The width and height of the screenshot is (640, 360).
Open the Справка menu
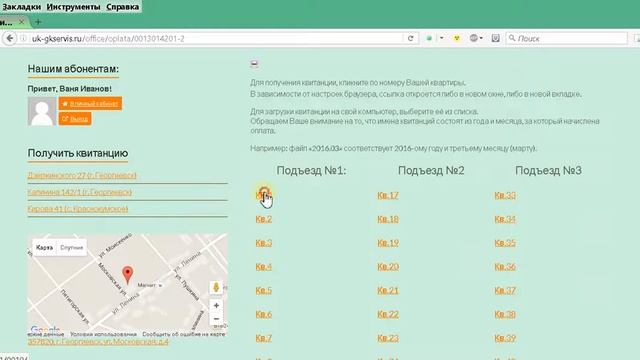click(x=122, y=7)
